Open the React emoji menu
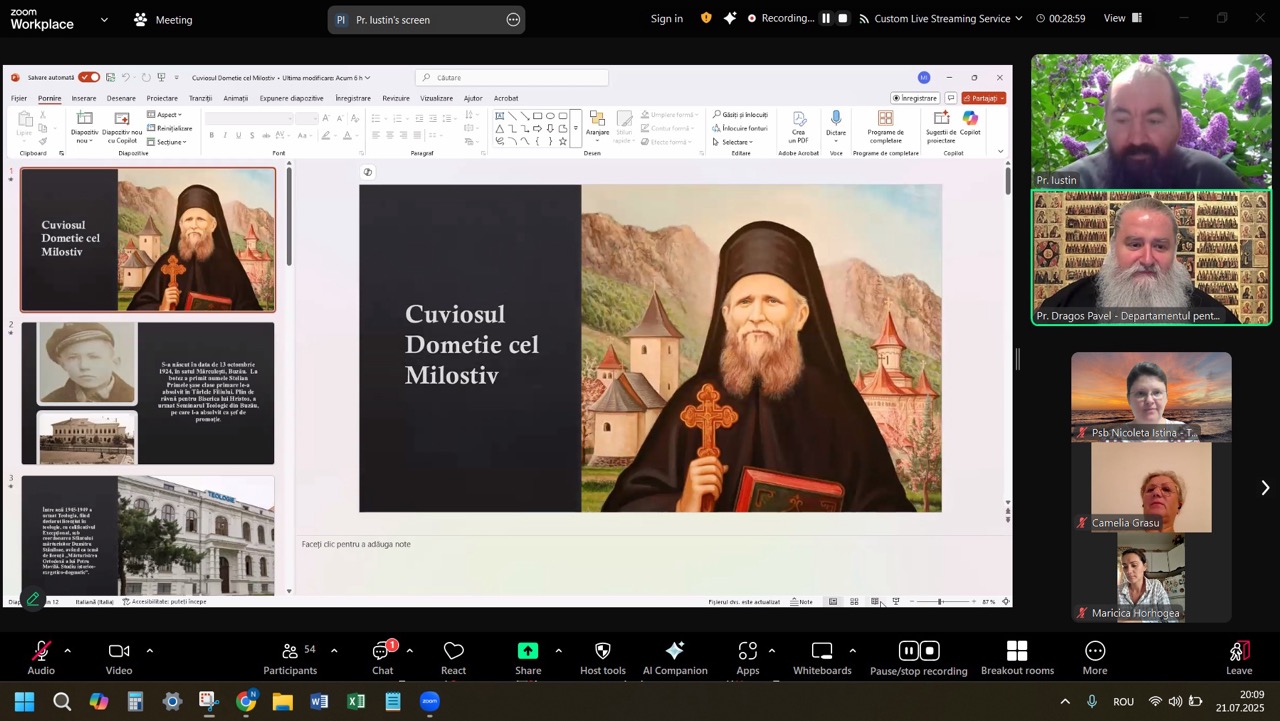 point(453,656)
